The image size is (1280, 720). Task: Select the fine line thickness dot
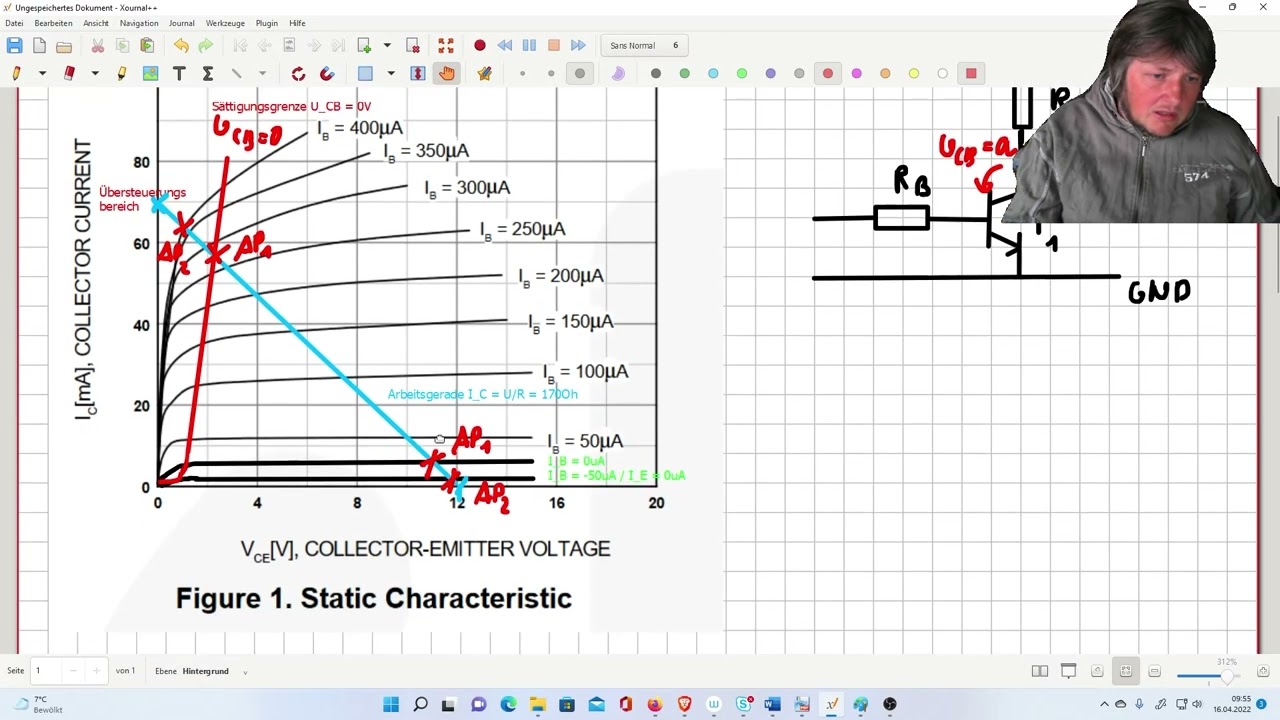[x=522, y=73]
